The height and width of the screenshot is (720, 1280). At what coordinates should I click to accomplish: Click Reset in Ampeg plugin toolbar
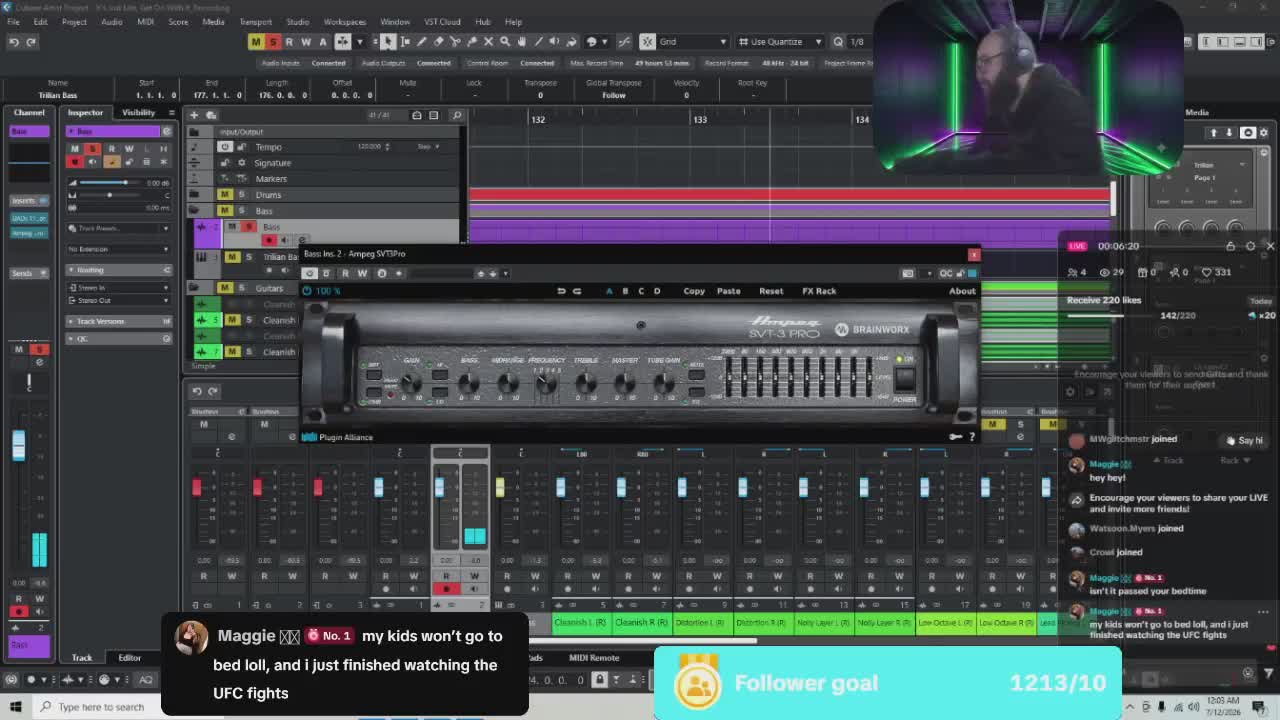(x=771, y=291)
